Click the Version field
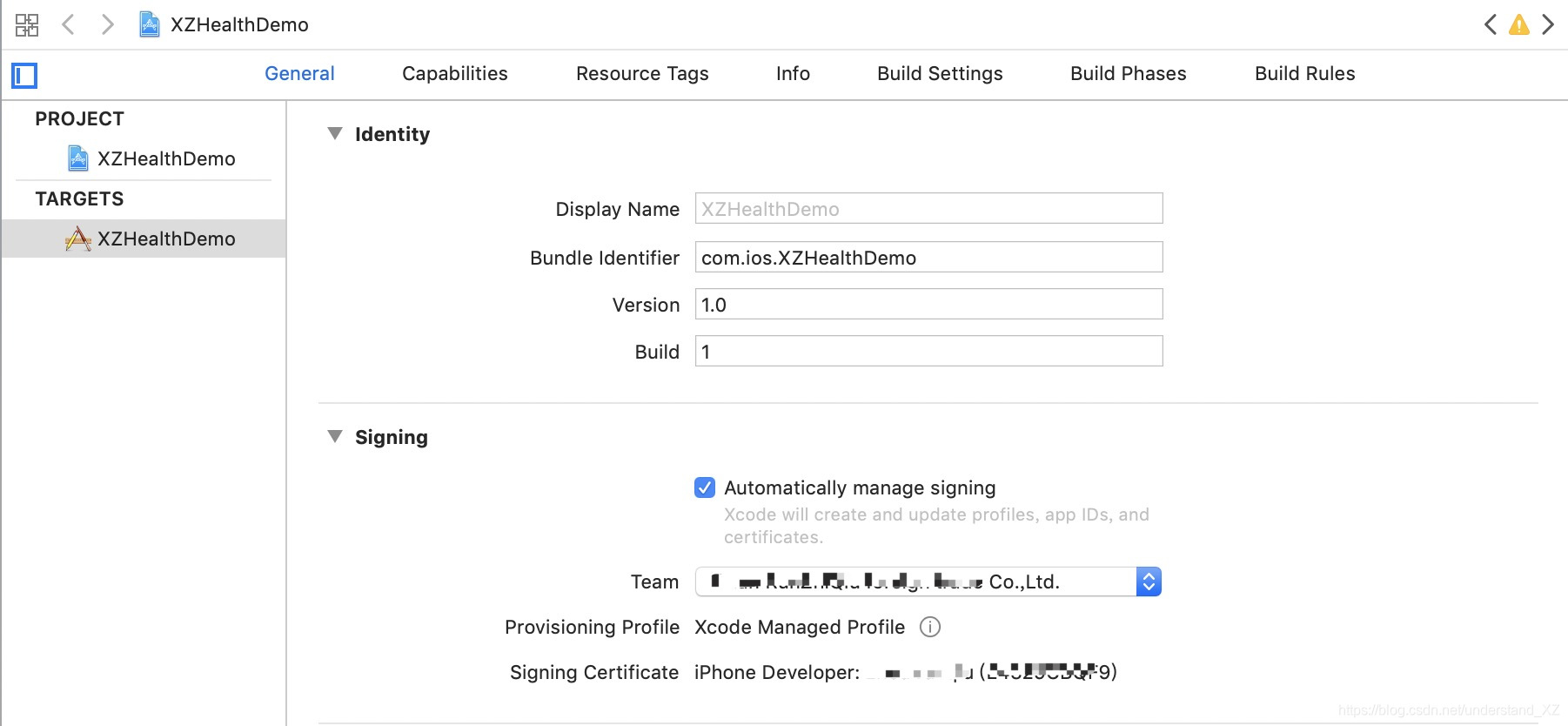Viewport: 1568px width, 726px height. pos(928,305)
